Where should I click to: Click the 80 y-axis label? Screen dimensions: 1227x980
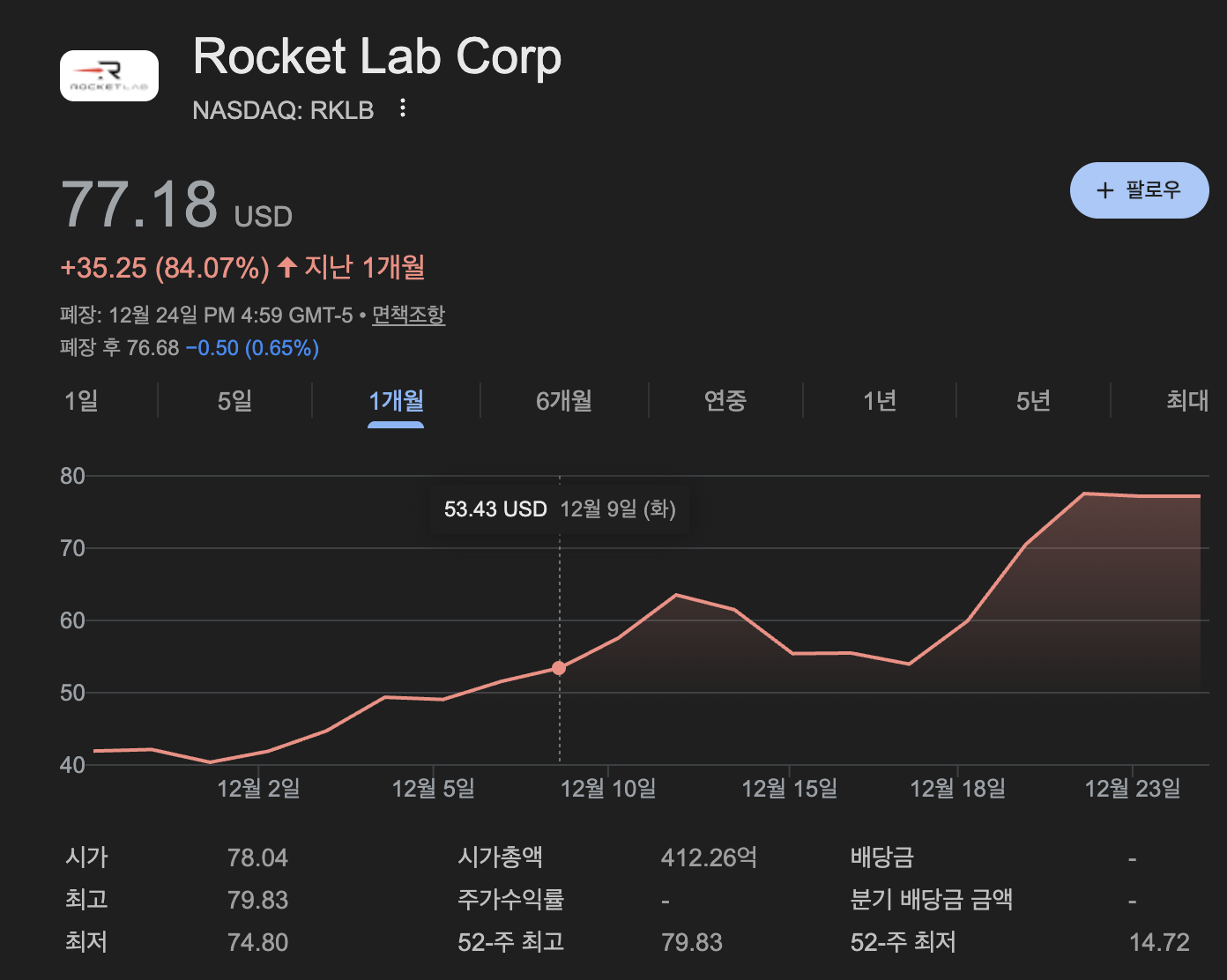[72, 477]
